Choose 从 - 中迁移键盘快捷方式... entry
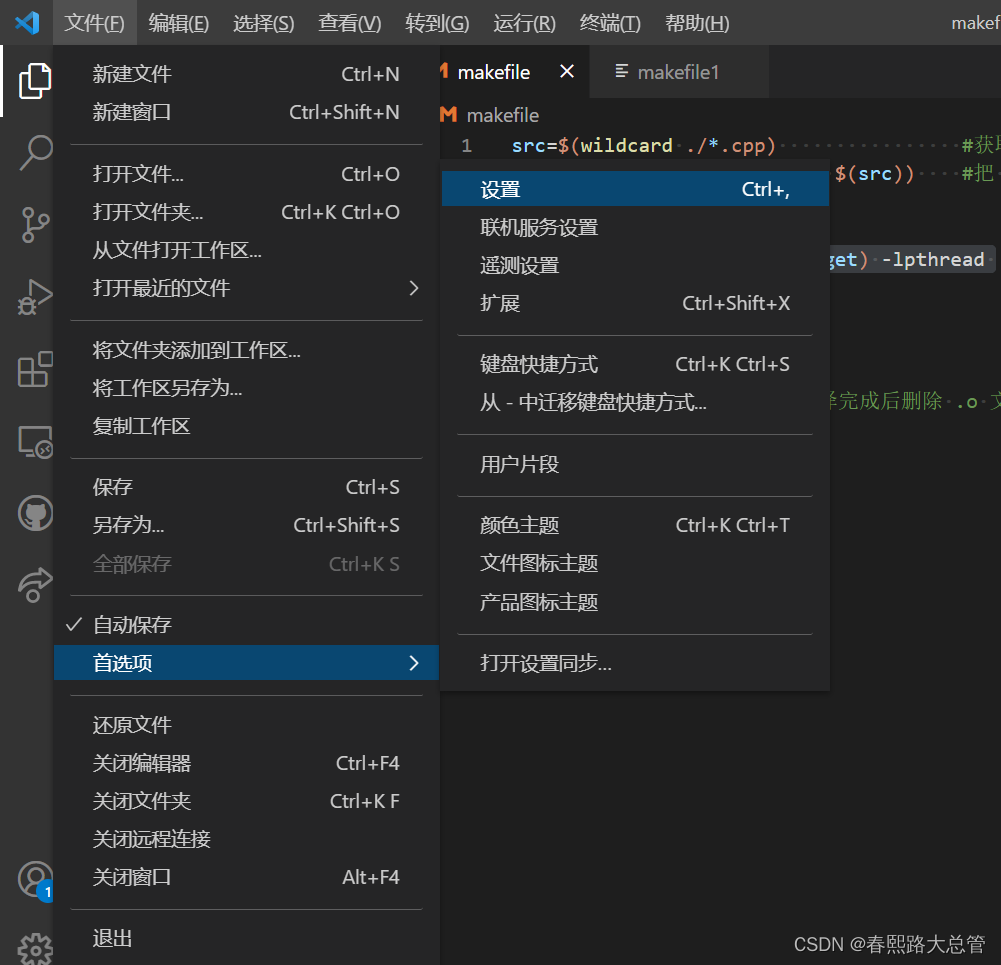1001x965 pixels. coord(635,403)
